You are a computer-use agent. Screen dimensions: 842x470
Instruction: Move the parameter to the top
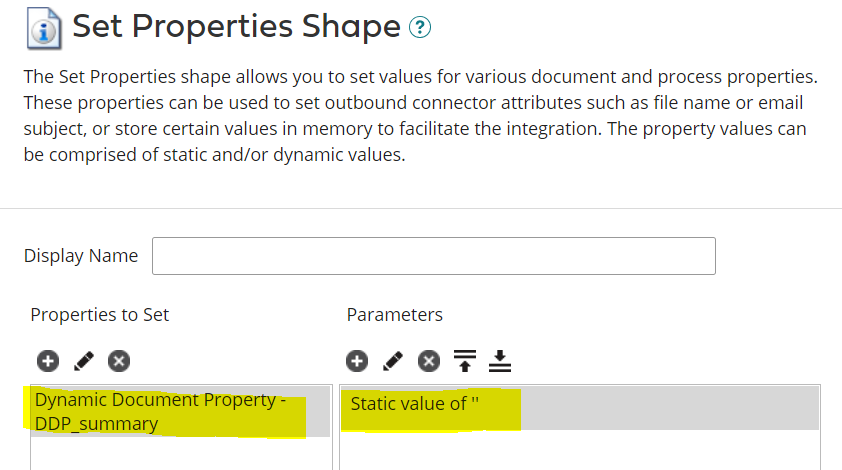point(464,361)
